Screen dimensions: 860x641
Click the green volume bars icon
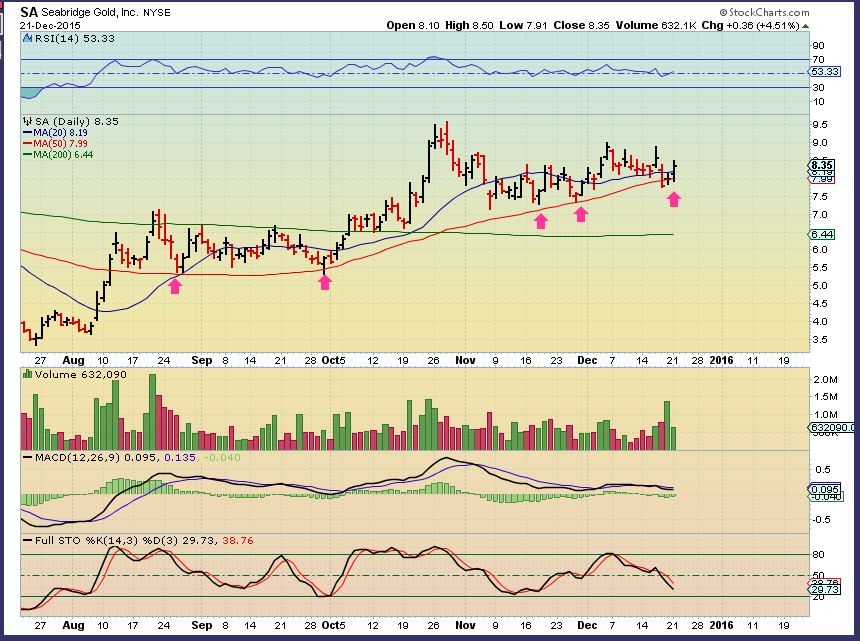tap(27, 375)
